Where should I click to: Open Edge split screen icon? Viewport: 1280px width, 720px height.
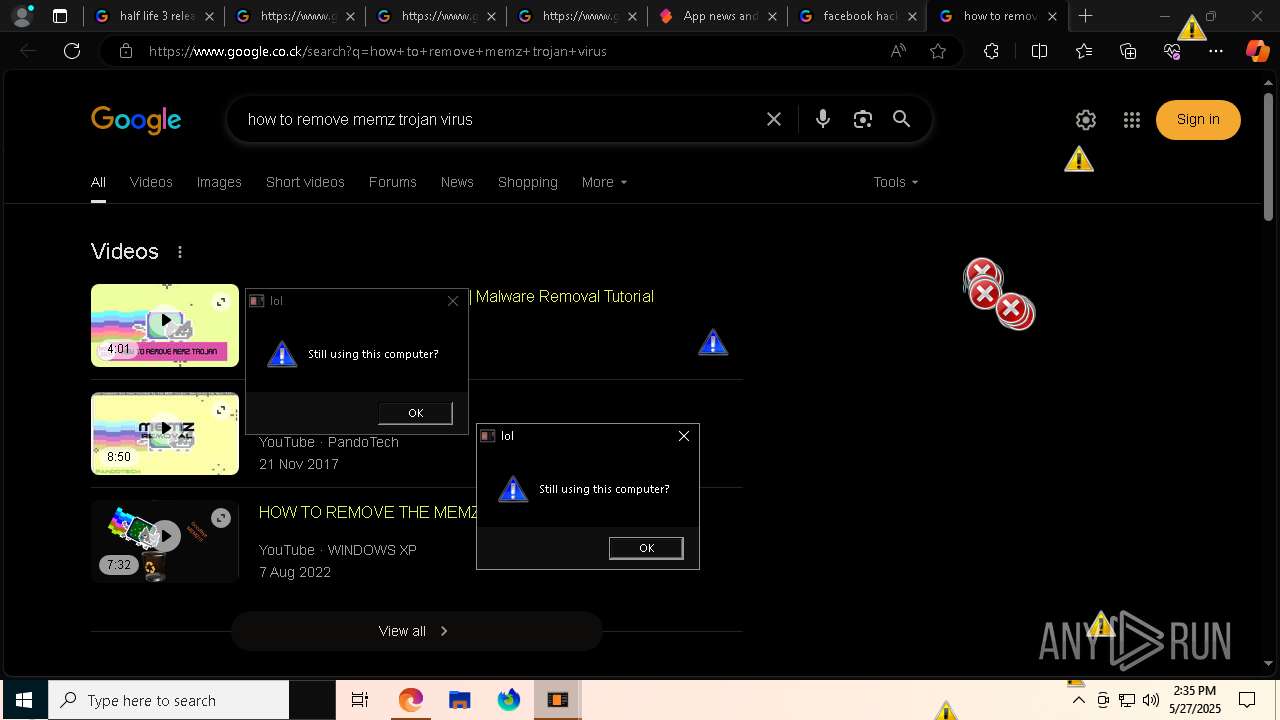1039,51
